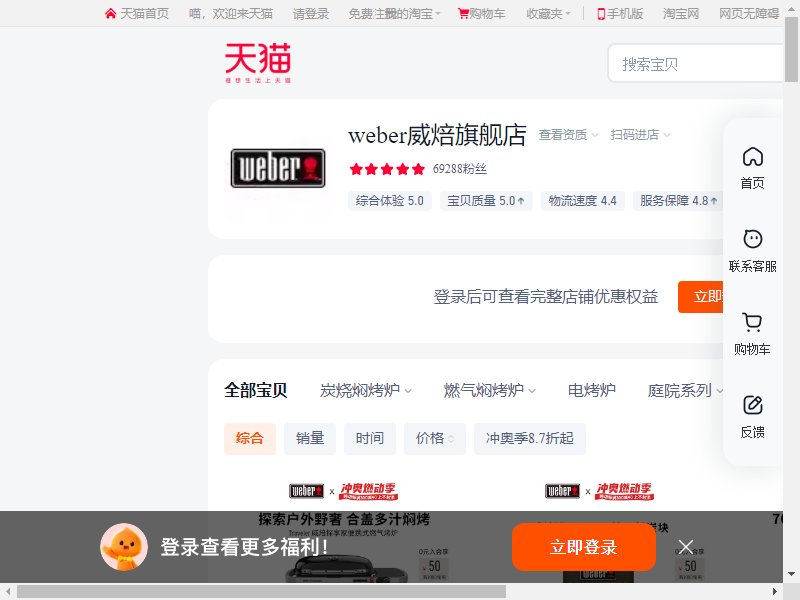Screen dimensions: 800x600
Task: Click the red home icon beside 天猫首页
Action: point(111,14)
